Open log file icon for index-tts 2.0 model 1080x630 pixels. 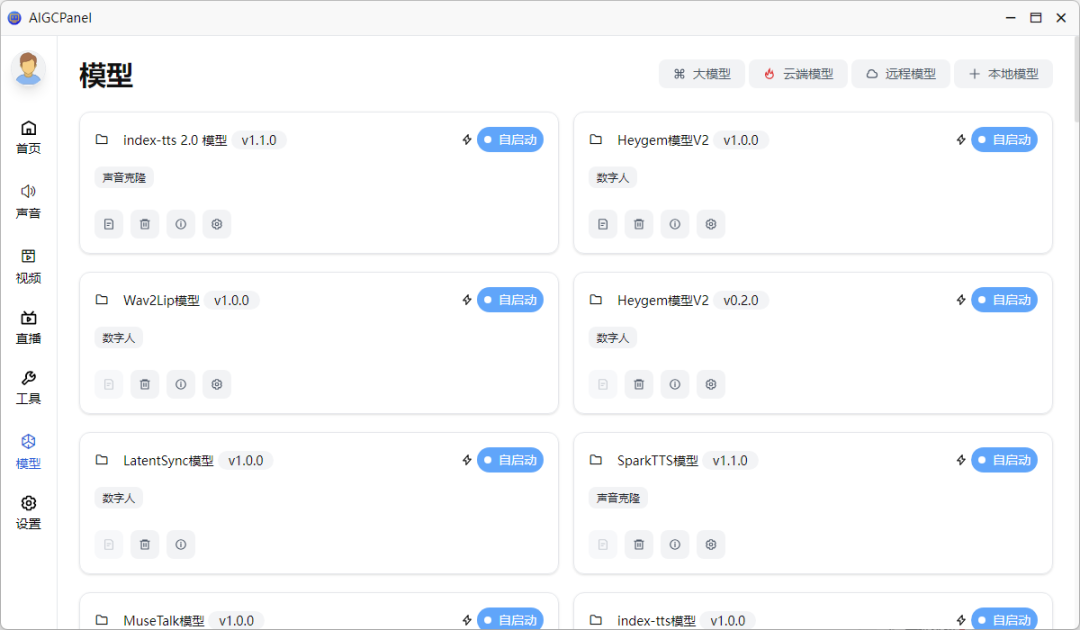[109, 224]
